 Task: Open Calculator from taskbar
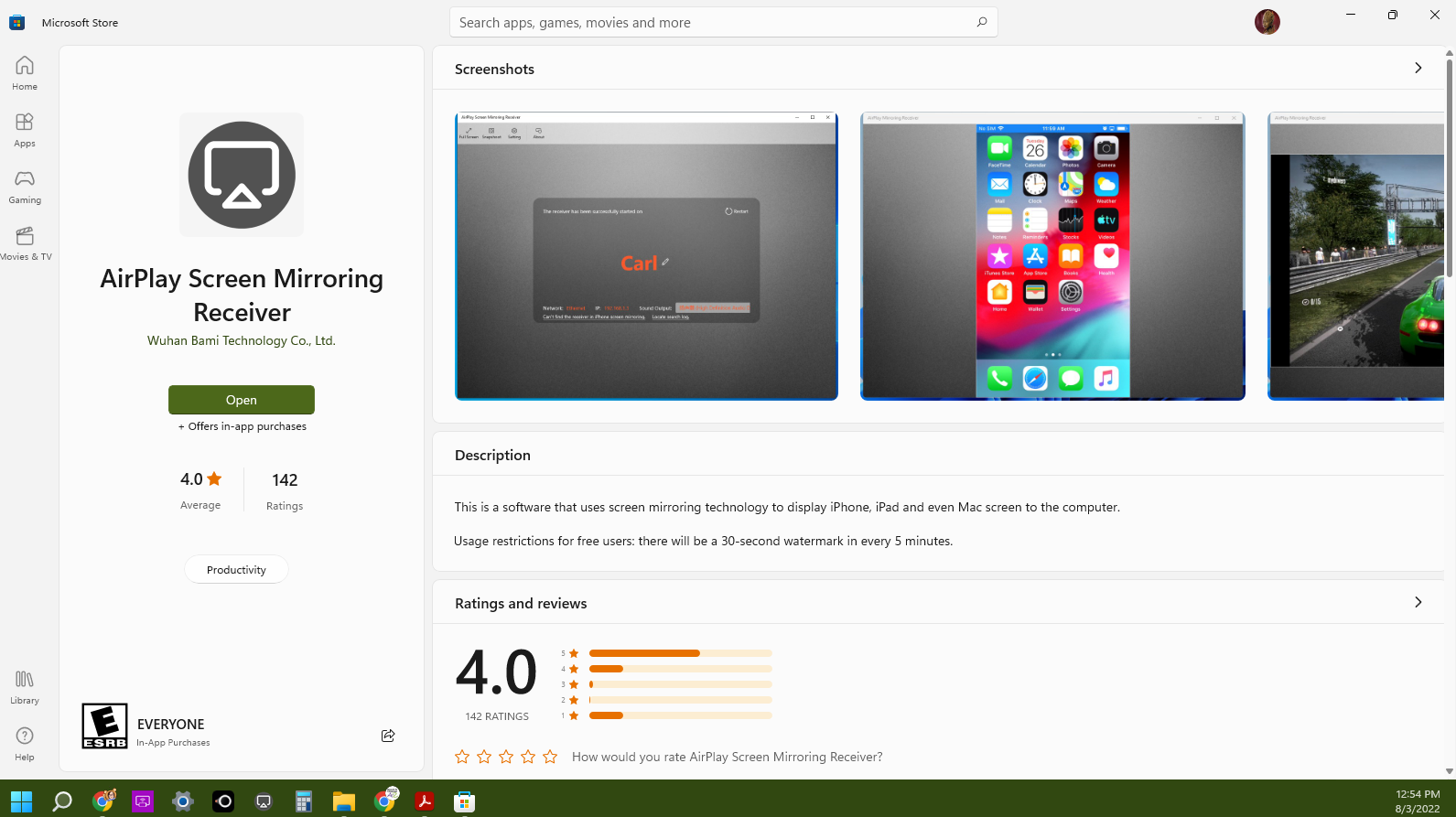tap(304, 801)
